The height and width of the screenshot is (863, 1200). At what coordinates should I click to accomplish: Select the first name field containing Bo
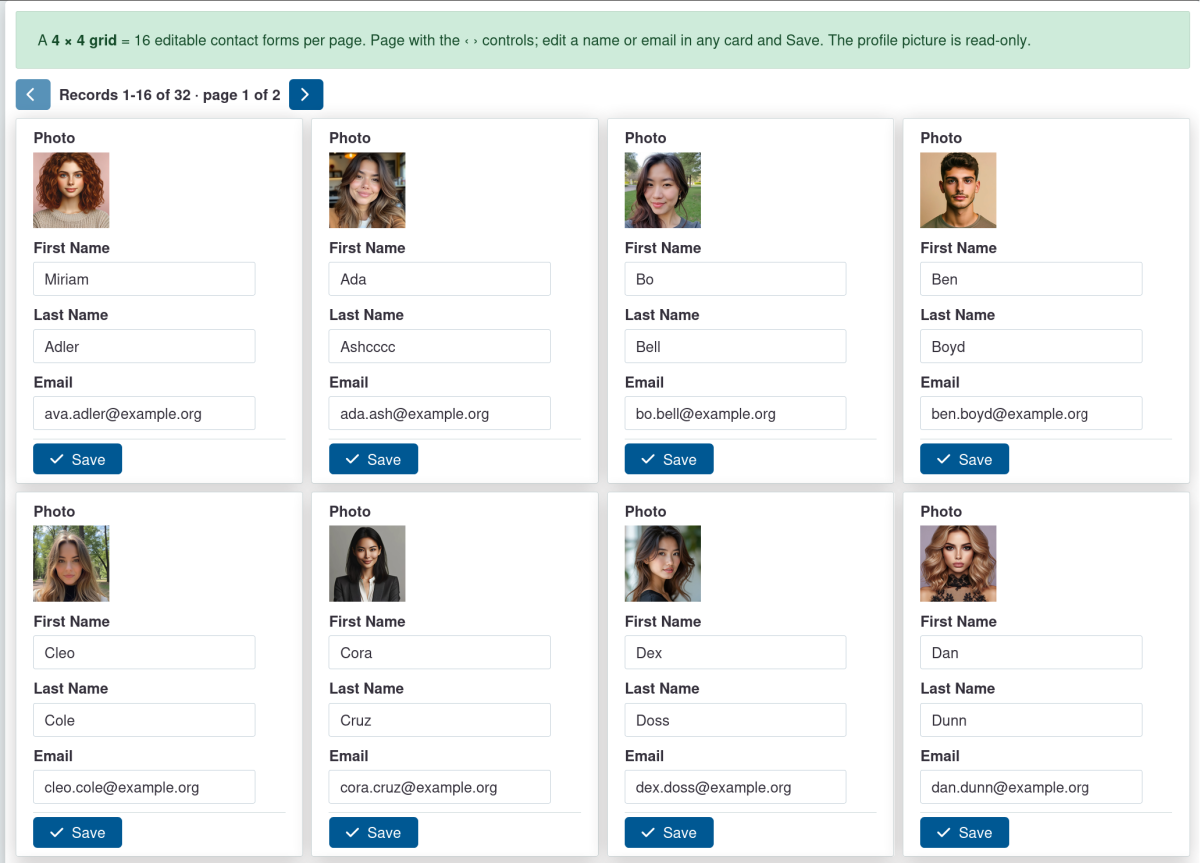click(x=735, y=279)
